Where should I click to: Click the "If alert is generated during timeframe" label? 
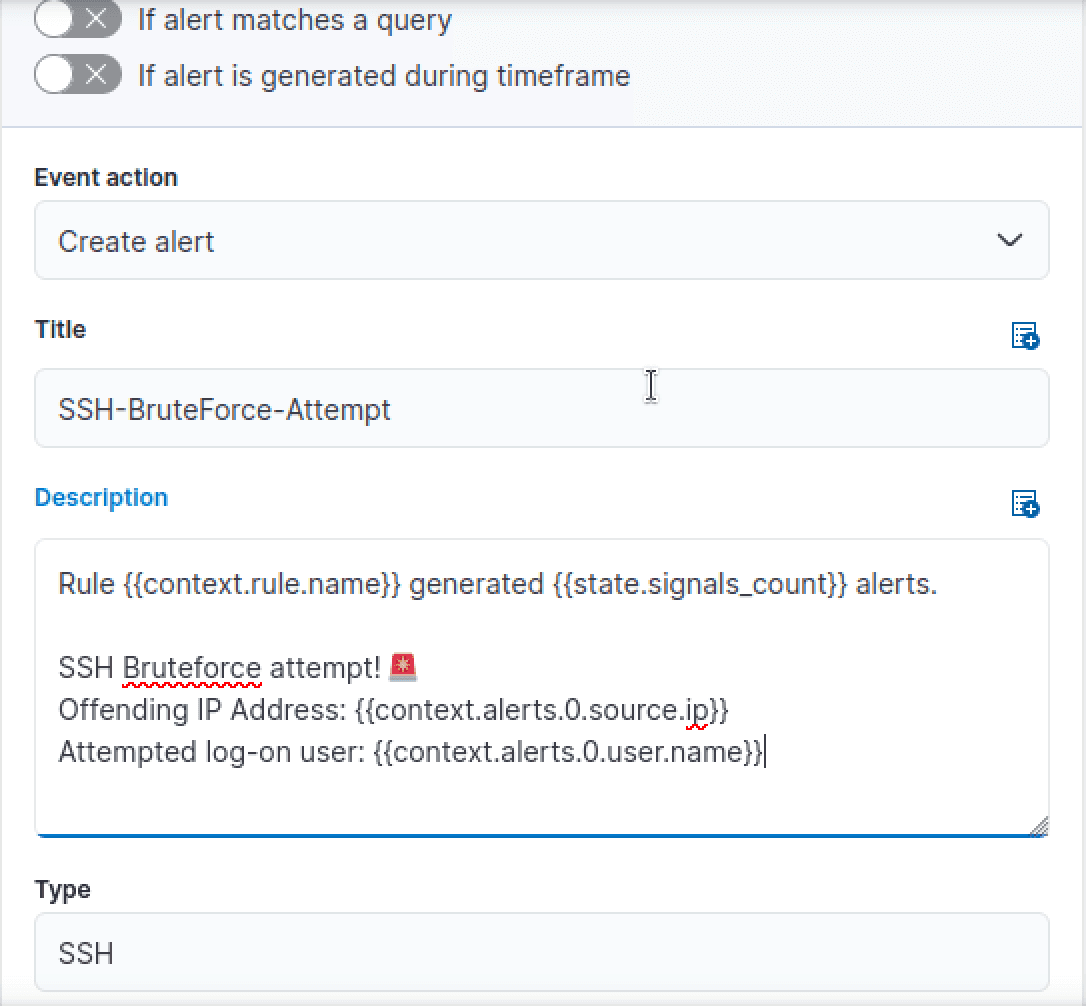(384, 76)
